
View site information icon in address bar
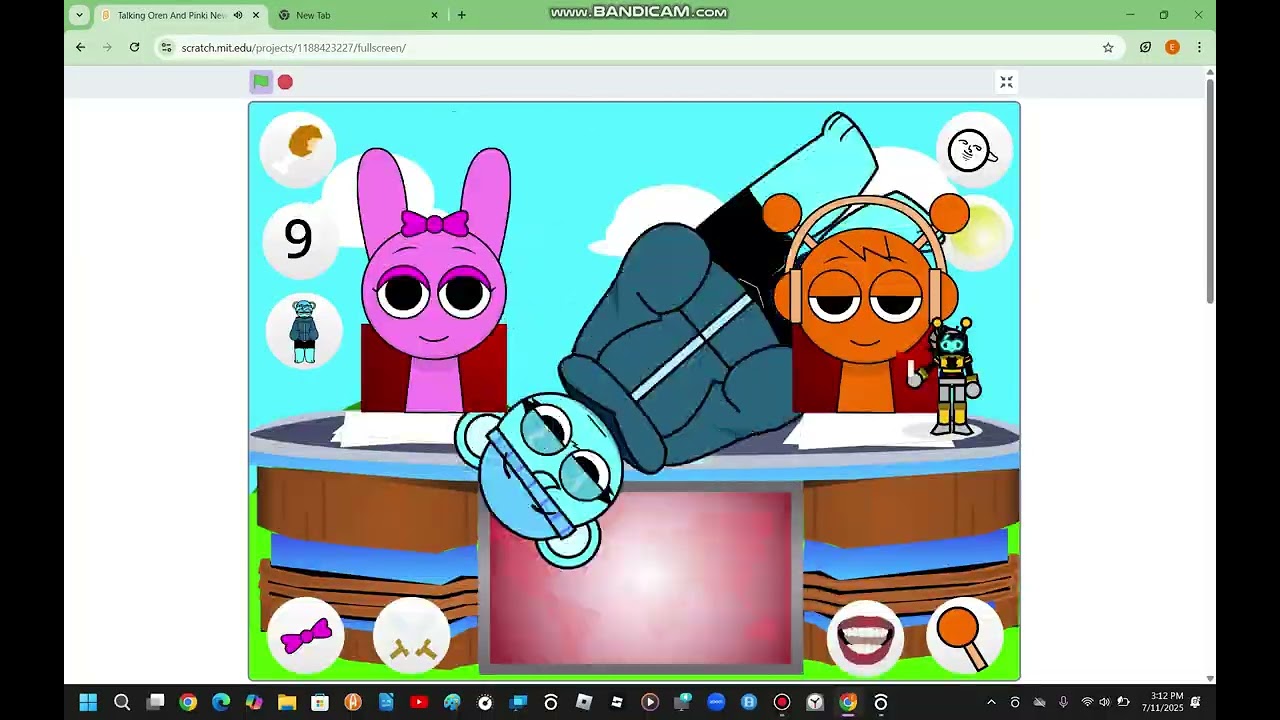166,47
